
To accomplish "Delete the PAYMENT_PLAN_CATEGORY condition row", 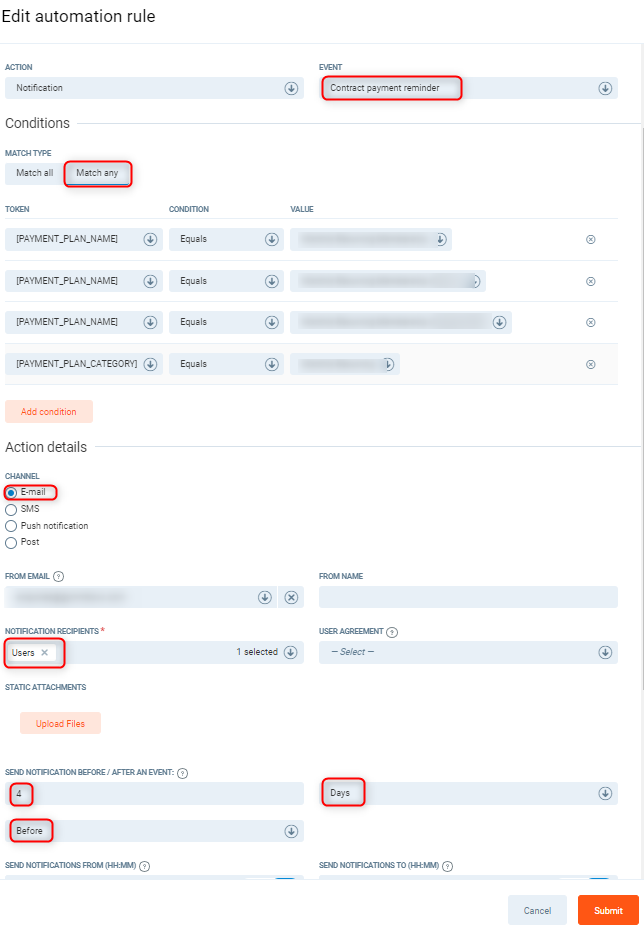I will tap(590, 364).
